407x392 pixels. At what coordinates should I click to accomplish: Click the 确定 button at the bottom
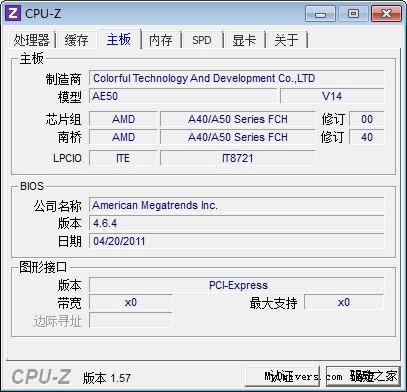coord(362,376)
